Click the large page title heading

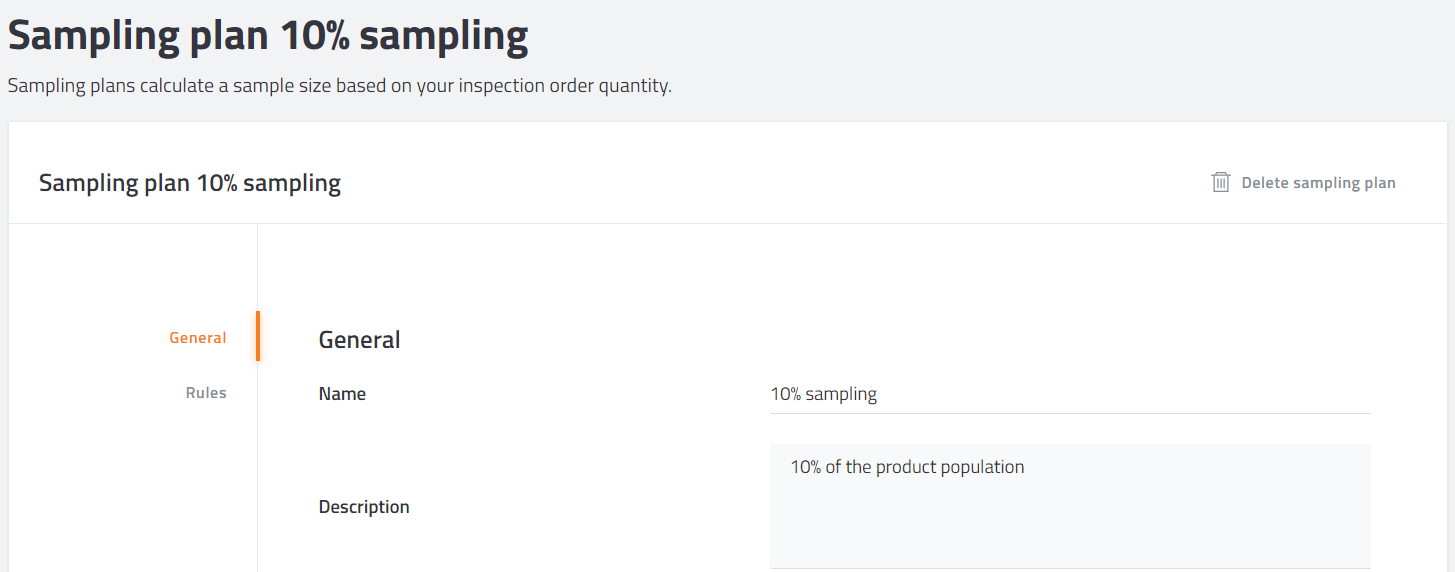268,36
